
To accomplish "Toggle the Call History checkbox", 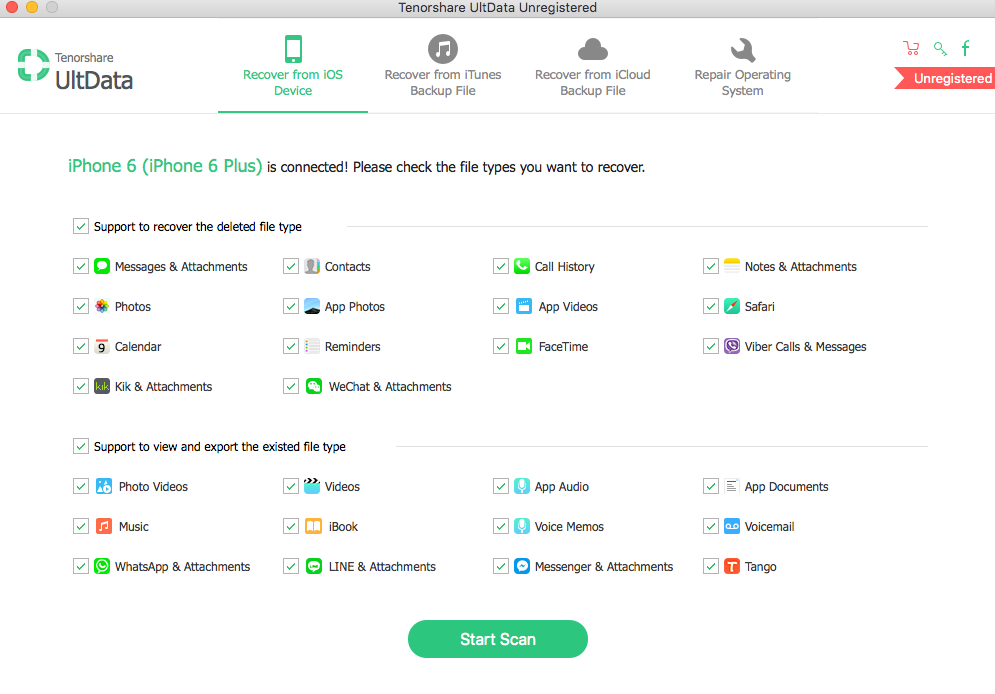I will (x=501, y=266).
